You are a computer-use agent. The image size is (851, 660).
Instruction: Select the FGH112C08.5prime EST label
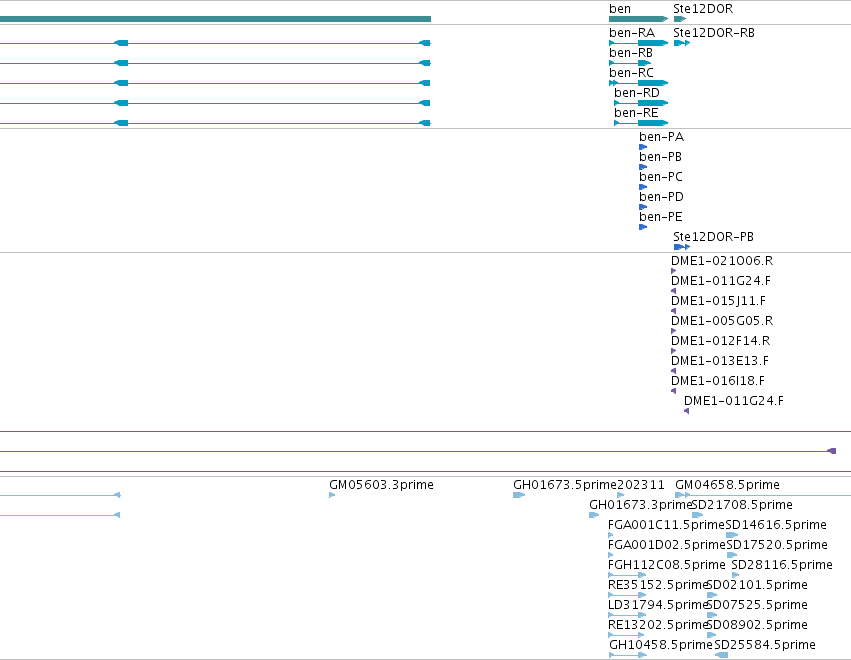[x=666, y=565]
